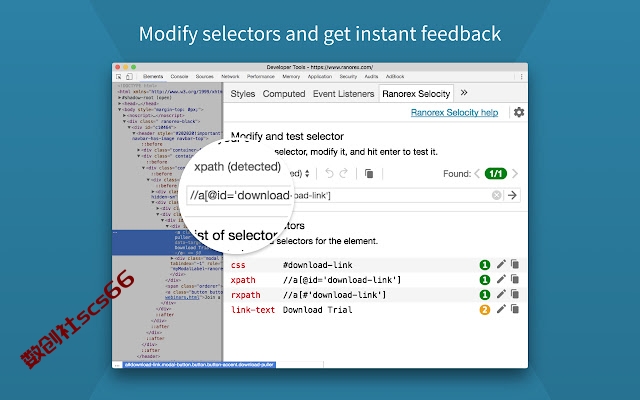Open the Network panel tab
640x400 pixels.
(230, 77)
